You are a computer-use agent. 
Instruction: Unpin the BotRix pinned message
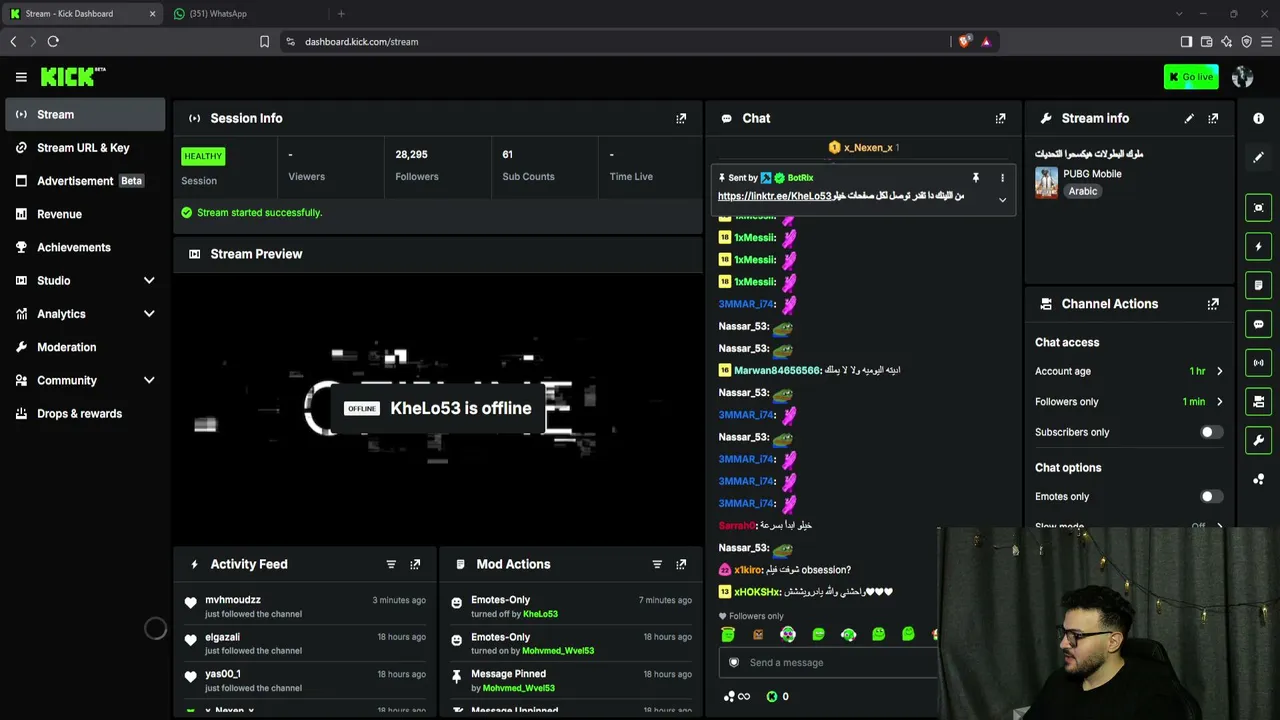tap(976, 178)
